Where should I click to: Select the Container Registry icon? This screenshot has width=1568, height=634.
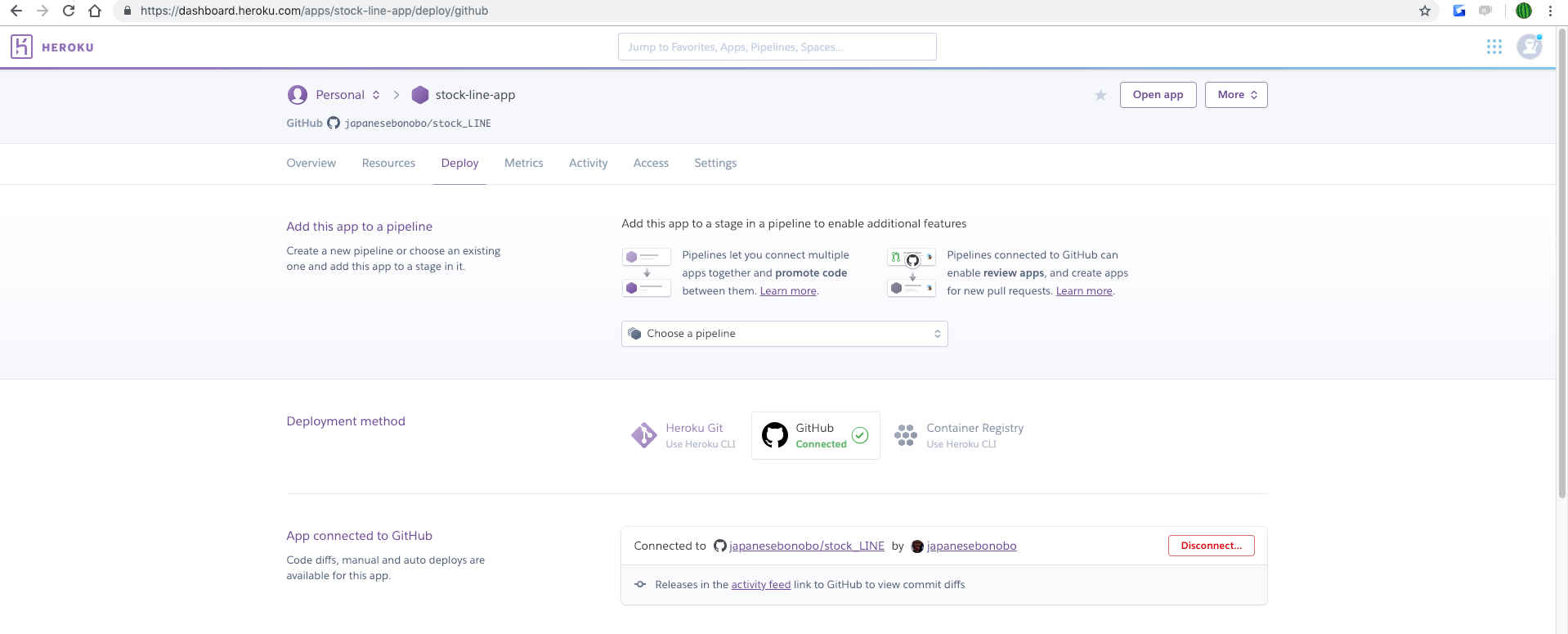(905, 435)
